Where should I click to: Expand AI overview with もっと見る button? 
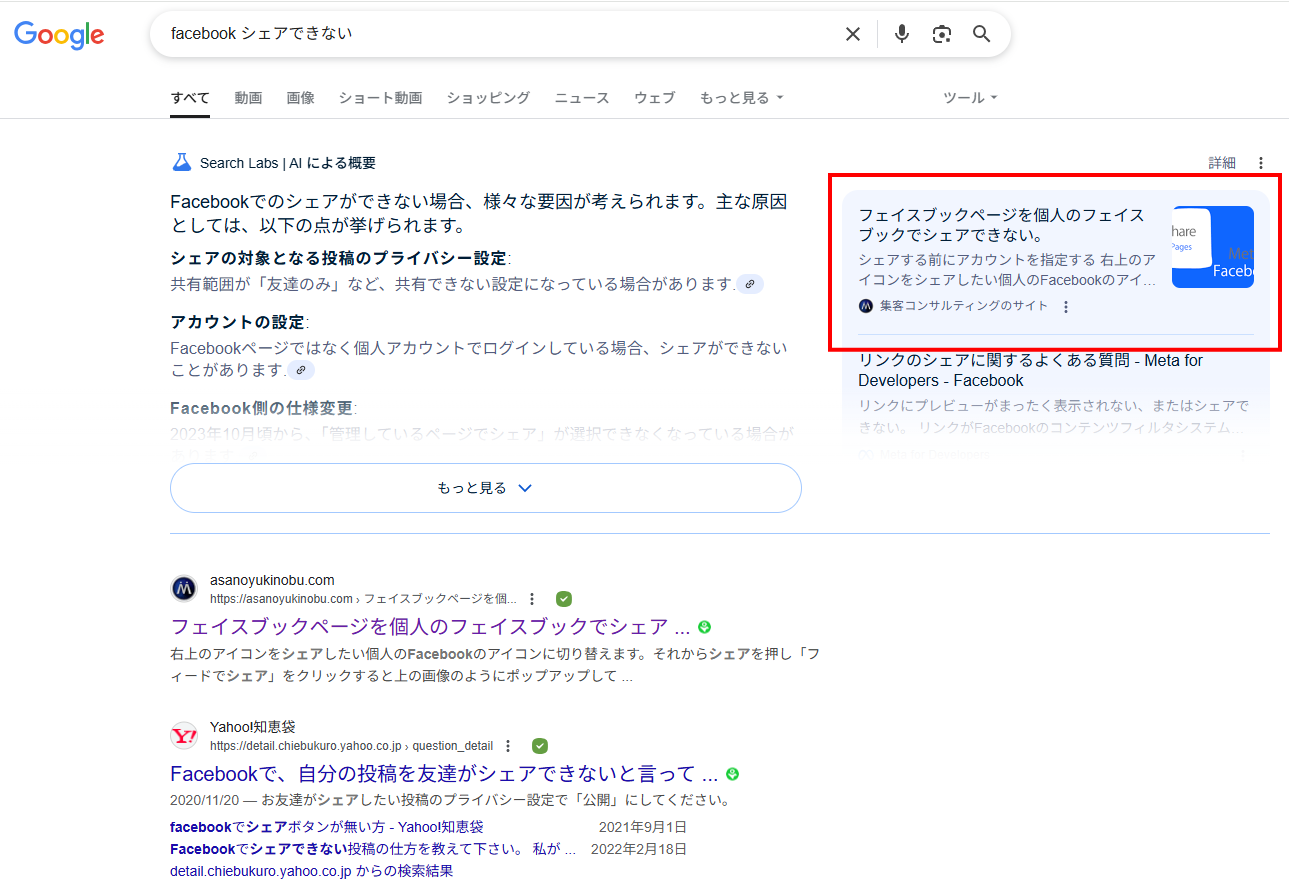[x=486, y=488]
